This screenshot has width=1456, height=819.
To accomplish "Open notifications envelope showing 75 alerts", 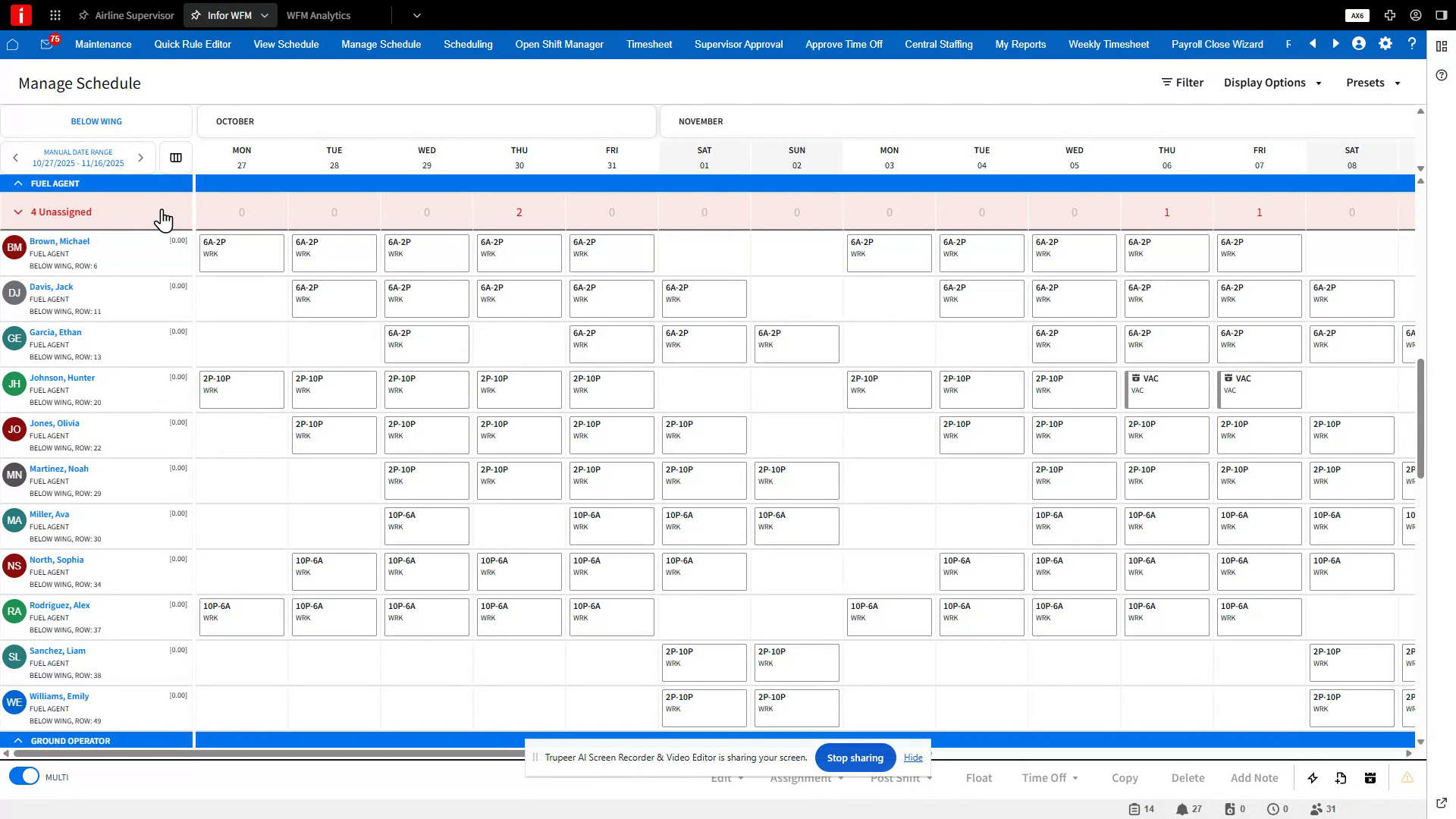I will (x=46, y=45).
